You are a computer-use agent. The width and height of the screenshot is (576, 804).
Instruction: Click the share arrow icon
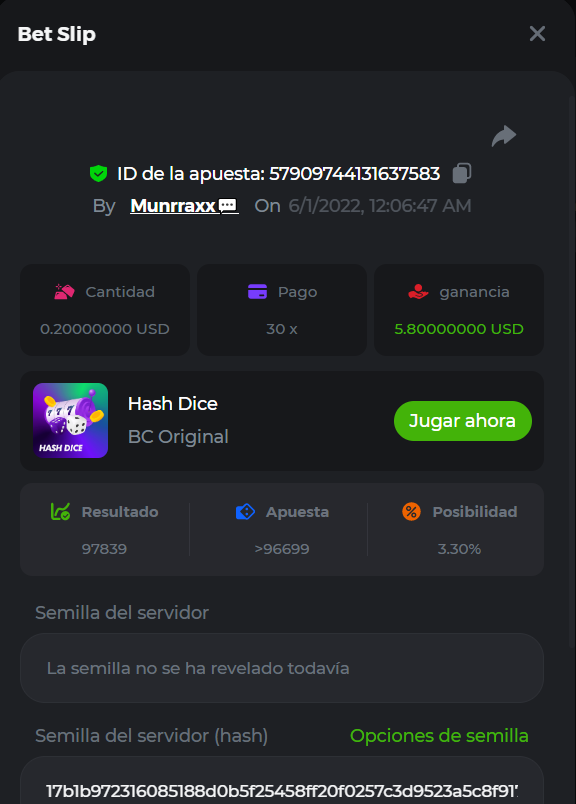point(504,136)
